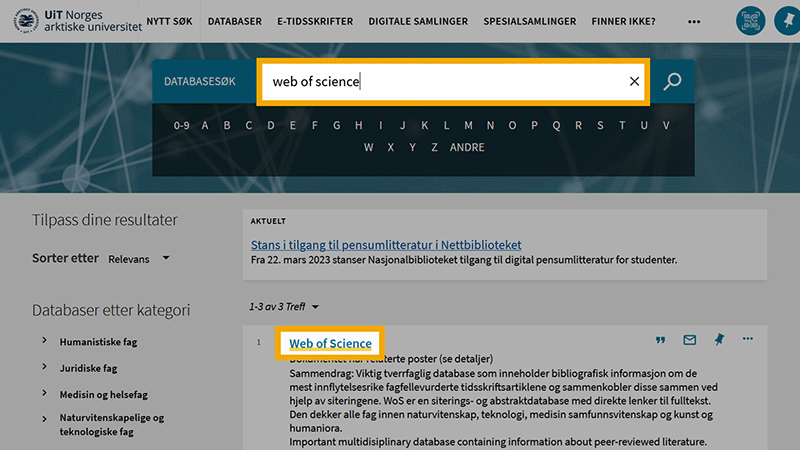Go to DIGITALE SAMLINGER in the navigation
The height and width of the screenshot is (450, 800).
(418, 21)
